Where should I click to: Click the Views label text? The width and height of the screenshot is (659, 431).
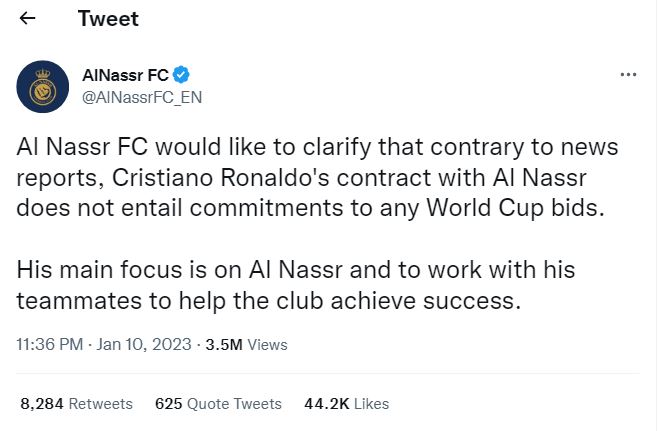click(x=267, y=344)
